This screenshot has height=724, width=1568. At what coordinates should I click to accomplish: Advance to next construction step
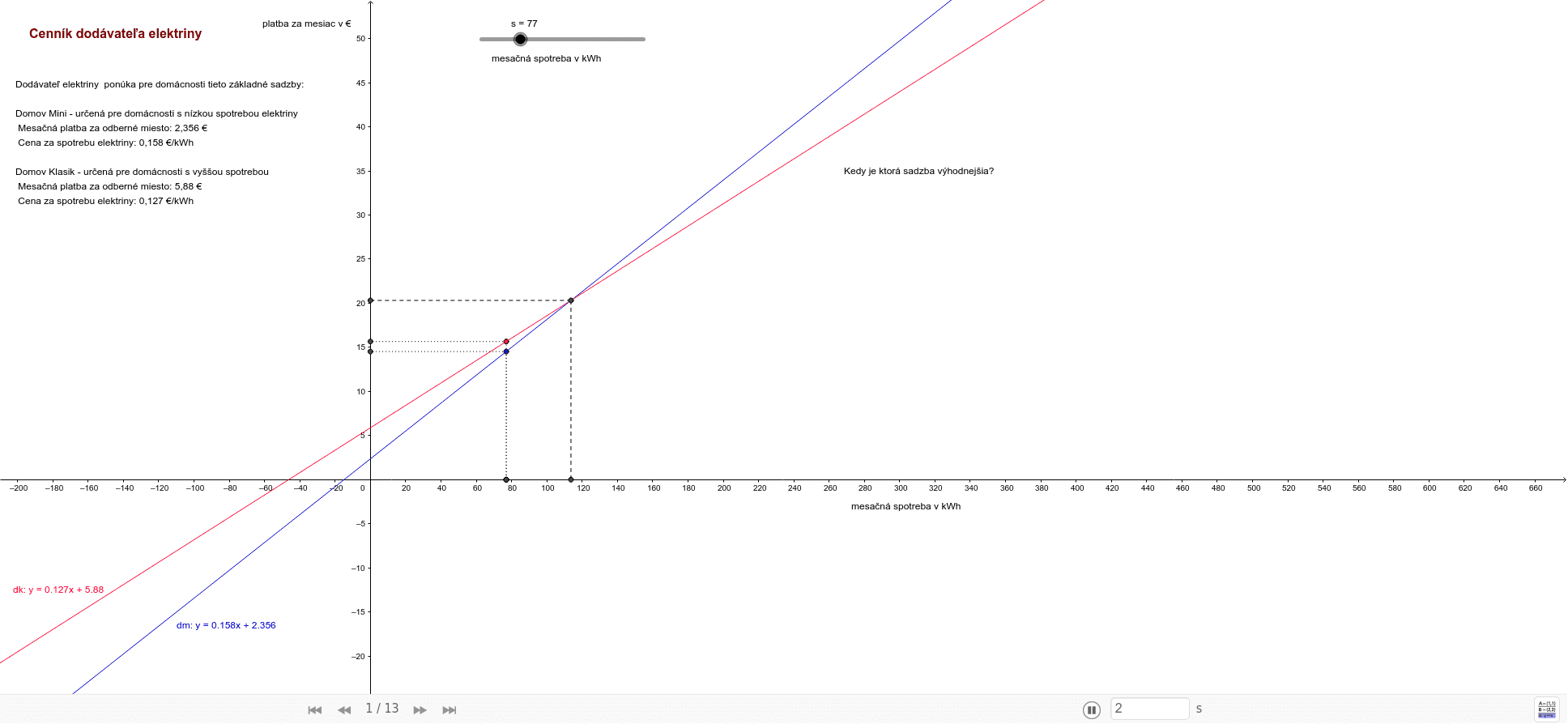[x=420, y=710]
